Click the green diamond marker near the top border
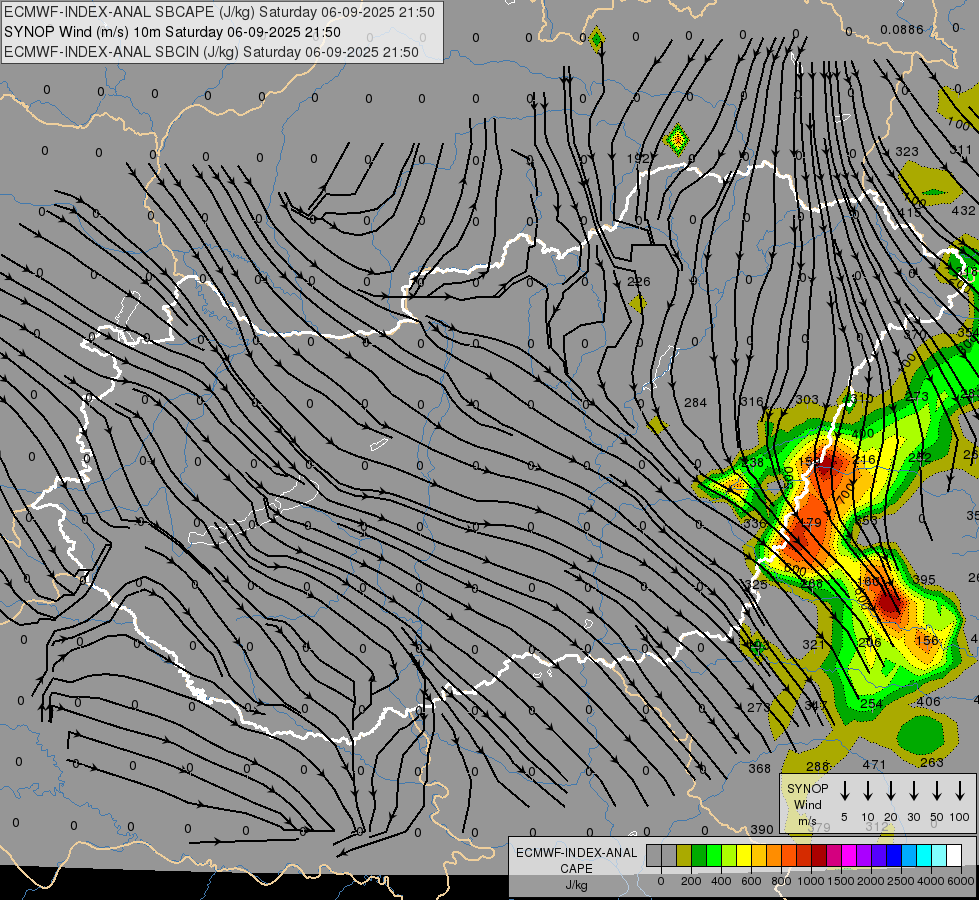Screen dimensions: 979x900 (x=597, y=39)
